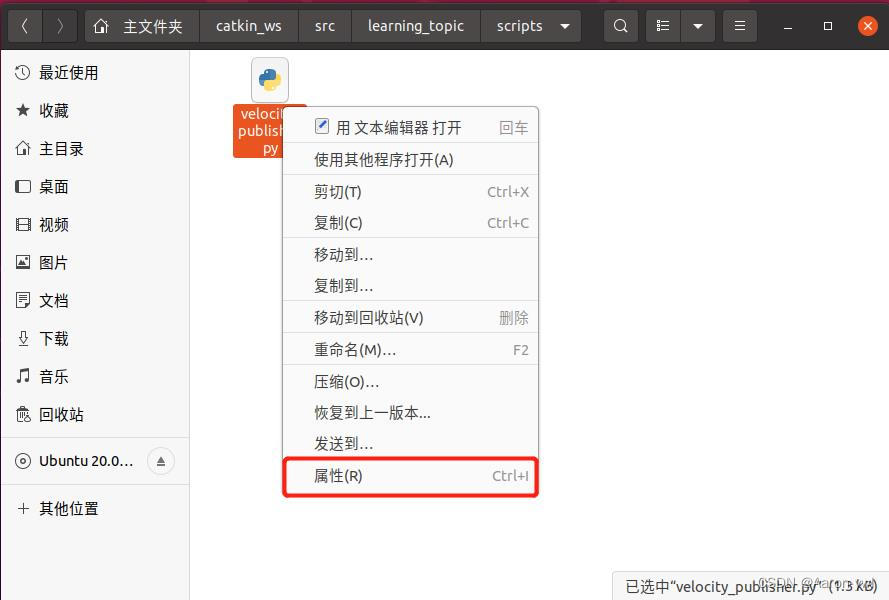Choose 用文本编辑器打开 in context menu
This screenshot has width=889, height=600.
tap(410, 128)
